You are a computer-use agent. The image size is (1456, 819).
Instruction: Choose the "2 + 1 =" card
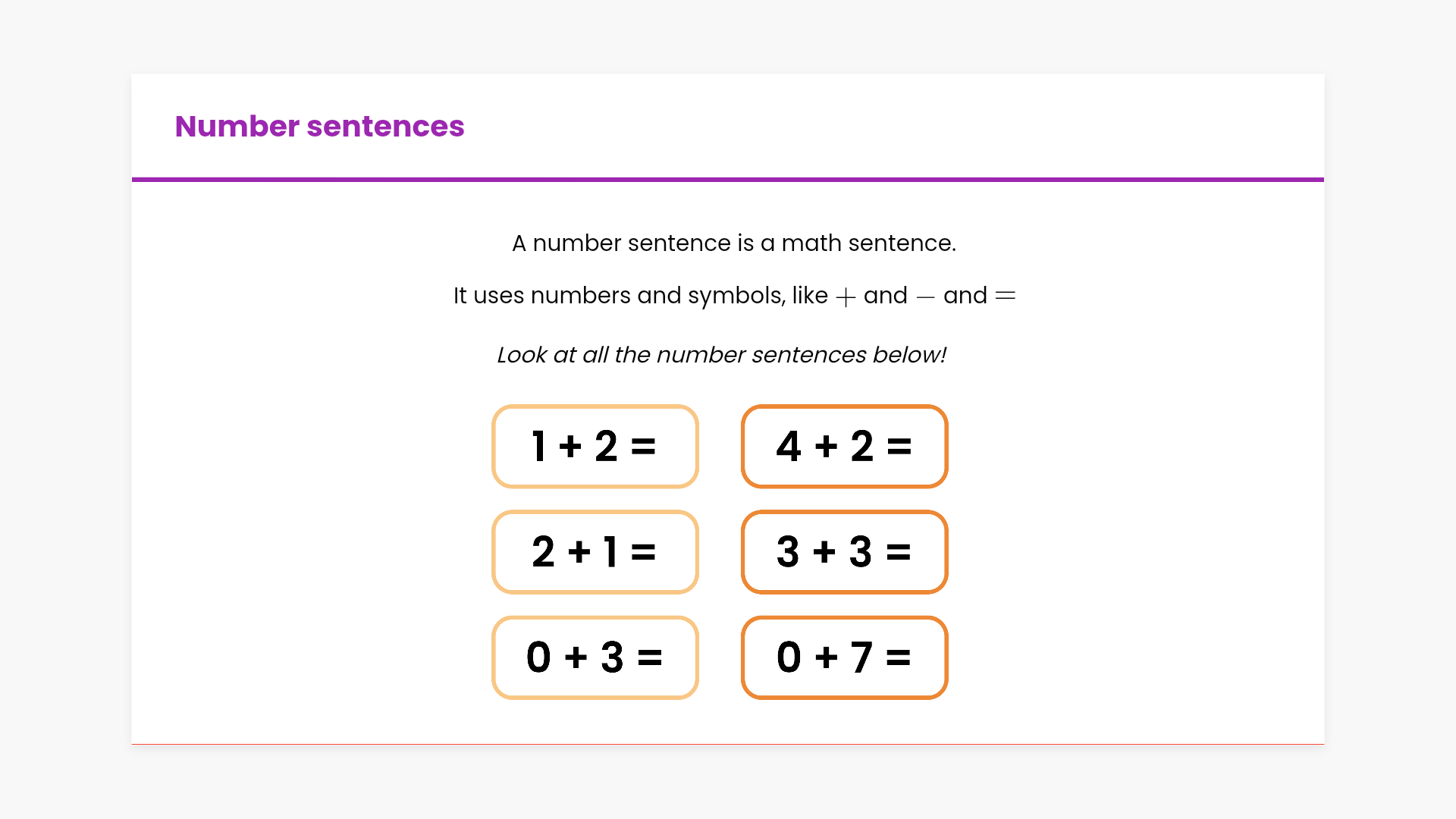[595, 551]
